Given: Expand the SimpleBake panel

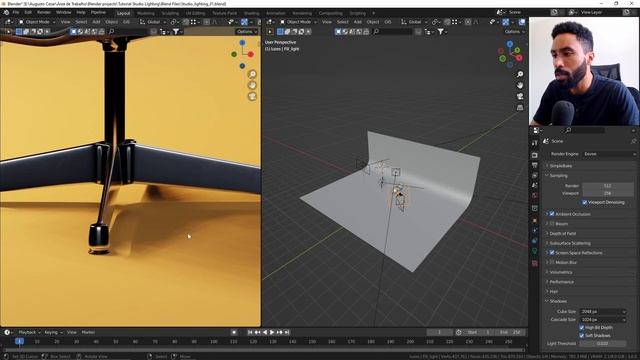Looking at the screenshot, I should (x=590, y=166).
